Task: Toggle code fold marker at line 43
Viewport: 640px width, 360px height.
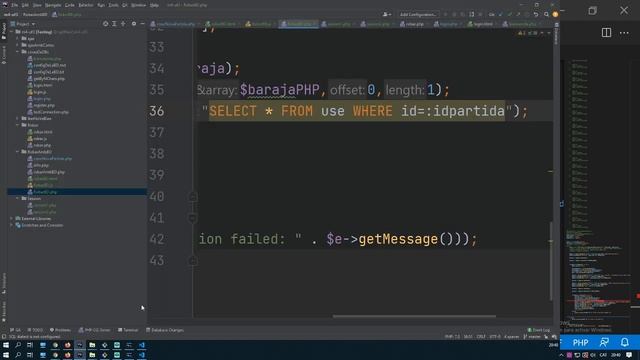Action: [x=193, y=261]
